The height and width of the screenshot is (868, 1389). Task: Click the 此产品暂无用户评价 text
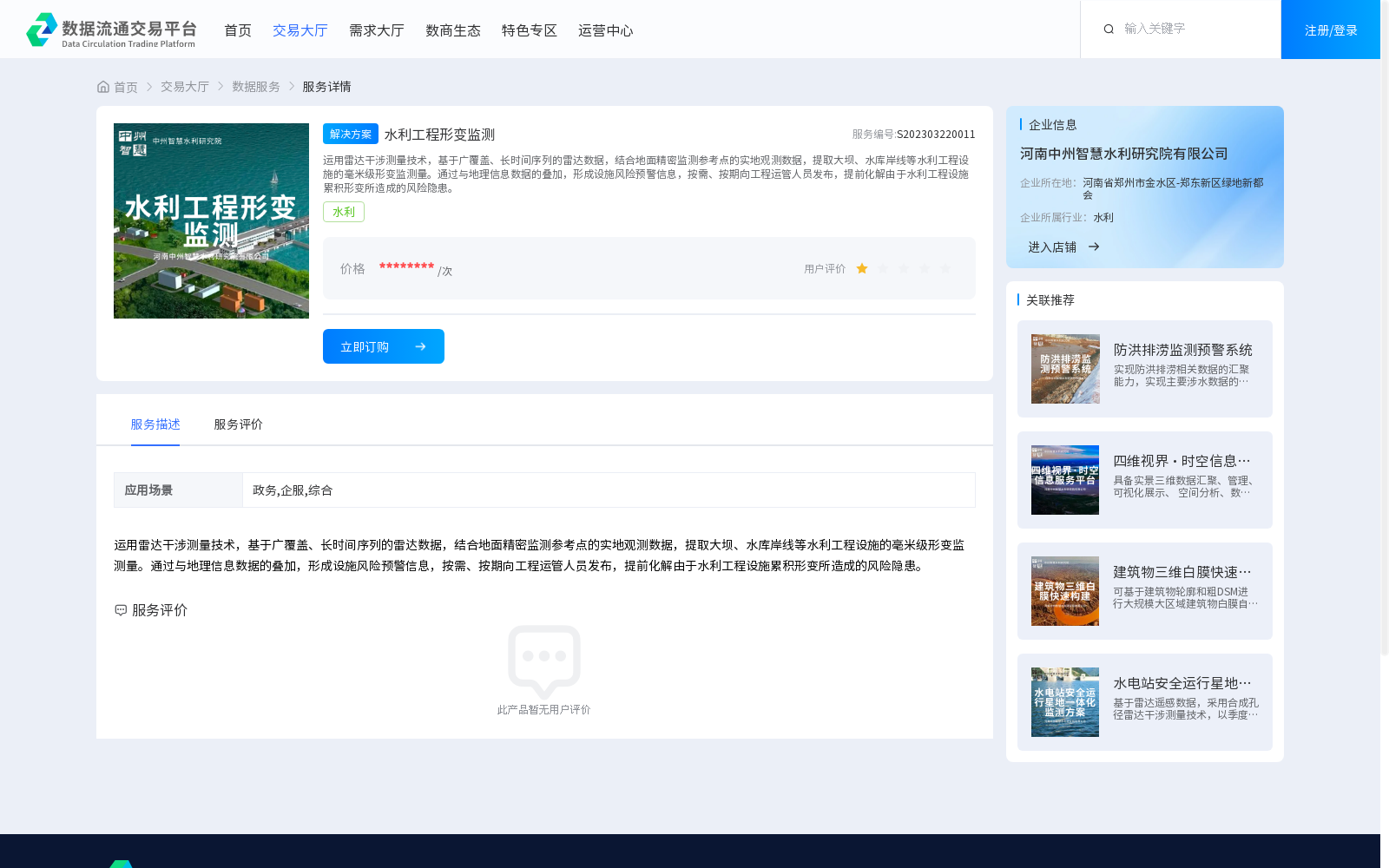pos(544,710)
